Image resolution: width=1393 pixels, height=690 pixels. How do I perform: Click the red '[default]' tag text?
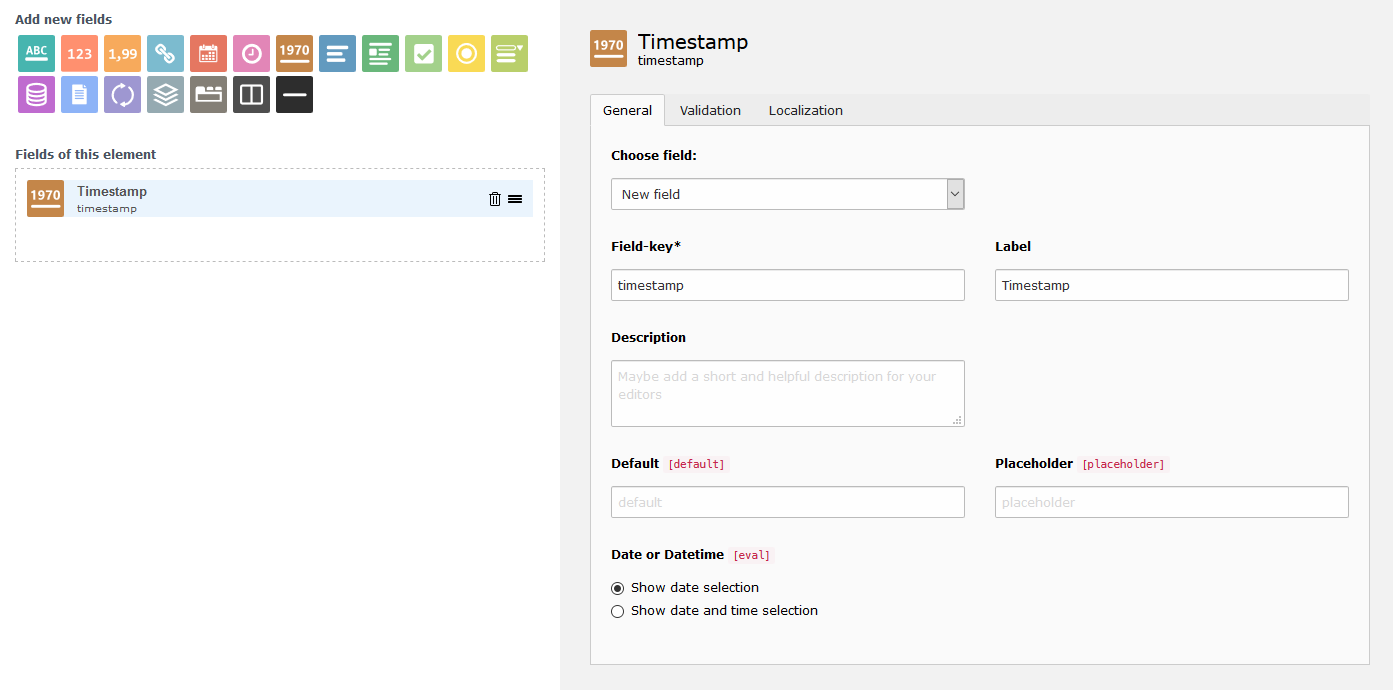pos(696,464)
